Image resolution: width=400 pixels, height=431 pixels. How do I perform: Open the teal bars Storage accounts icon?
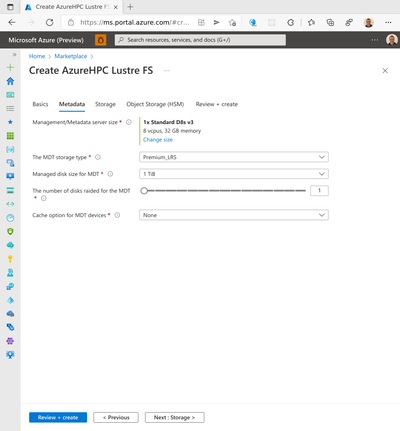coord(10,190)
